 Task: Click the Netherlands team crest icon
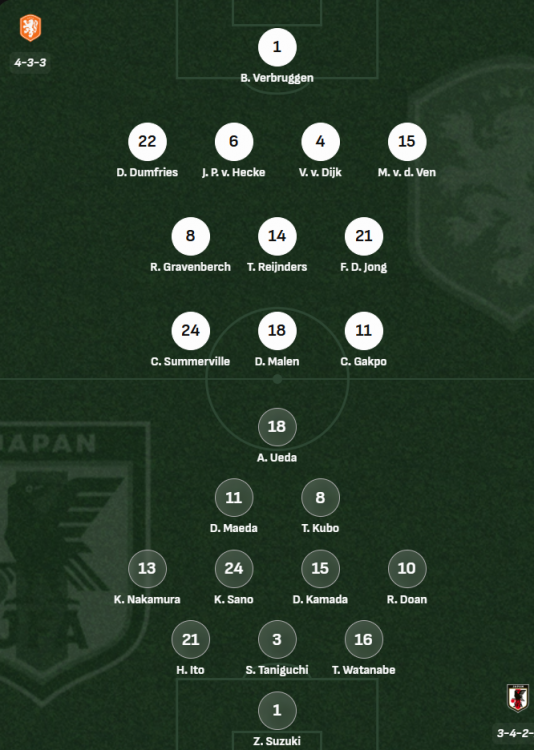click(x=30, y=28)
